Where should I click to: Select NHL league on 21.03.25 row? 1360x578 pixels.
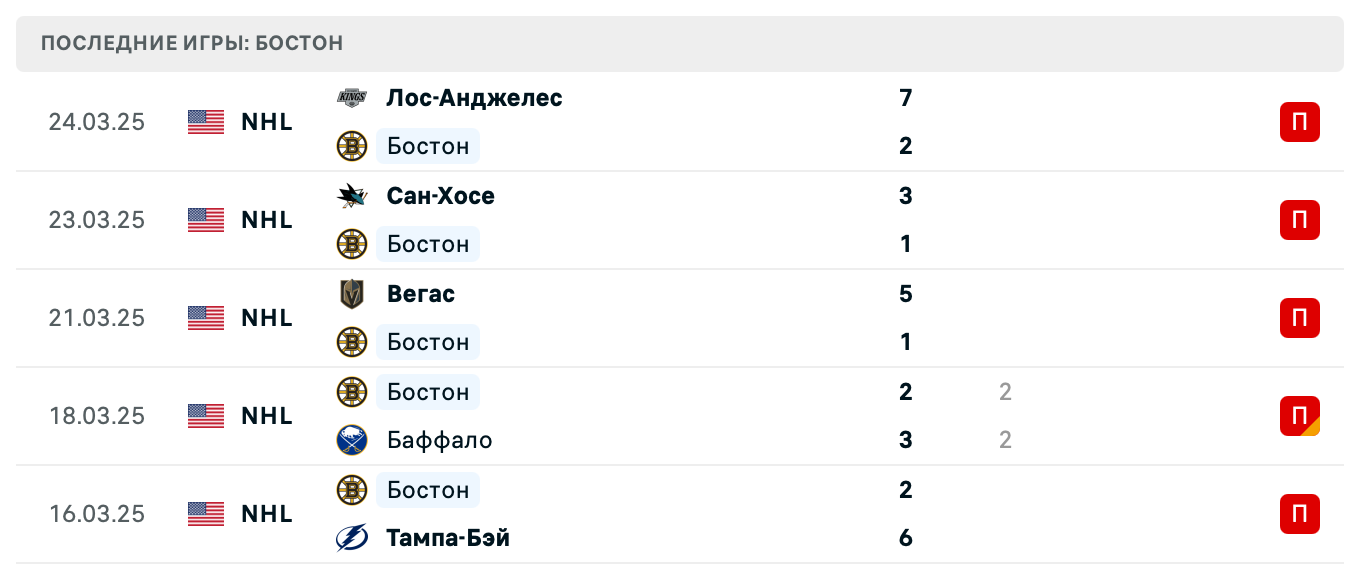coord(267,318)
